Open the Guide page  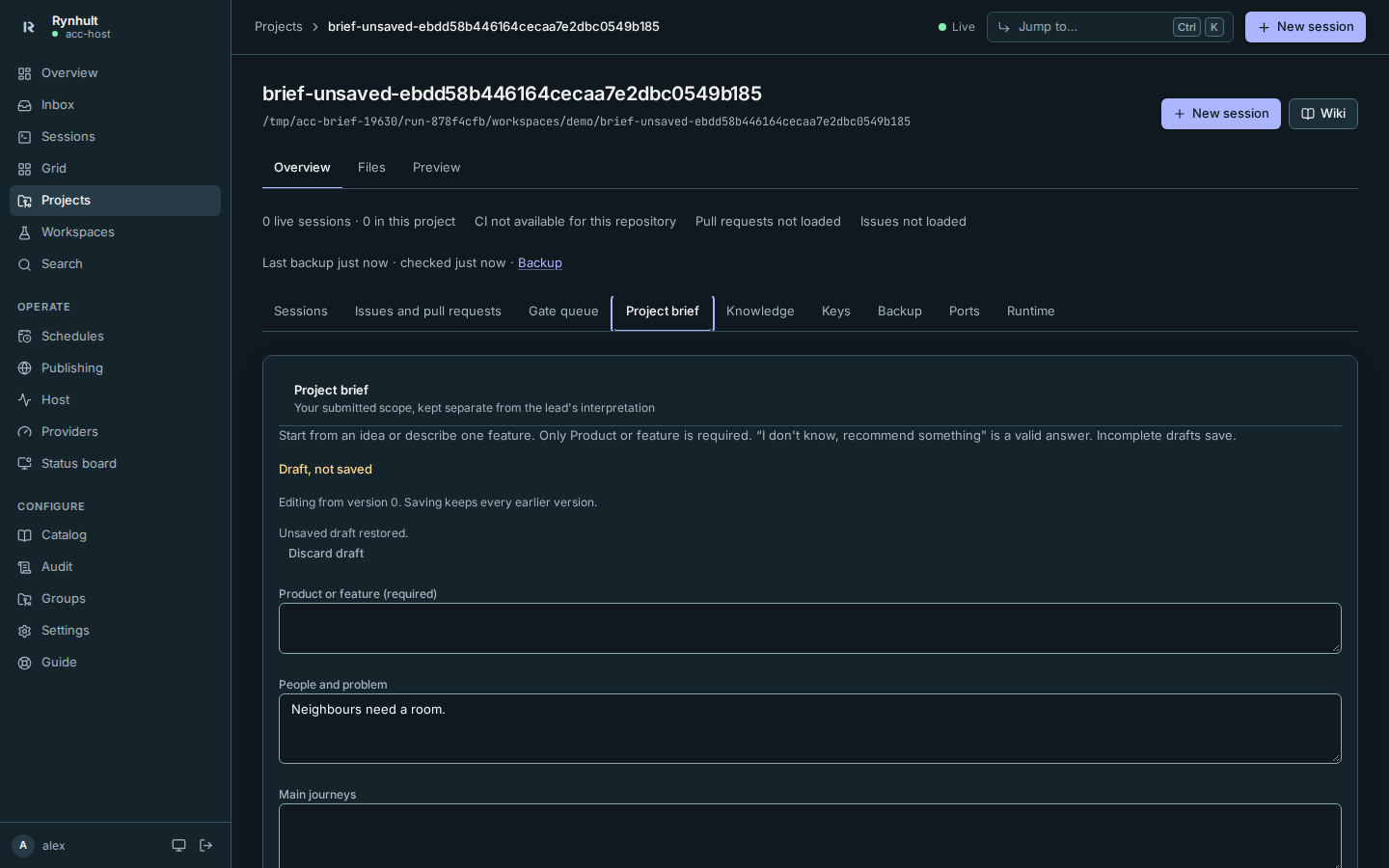point(115,663)
